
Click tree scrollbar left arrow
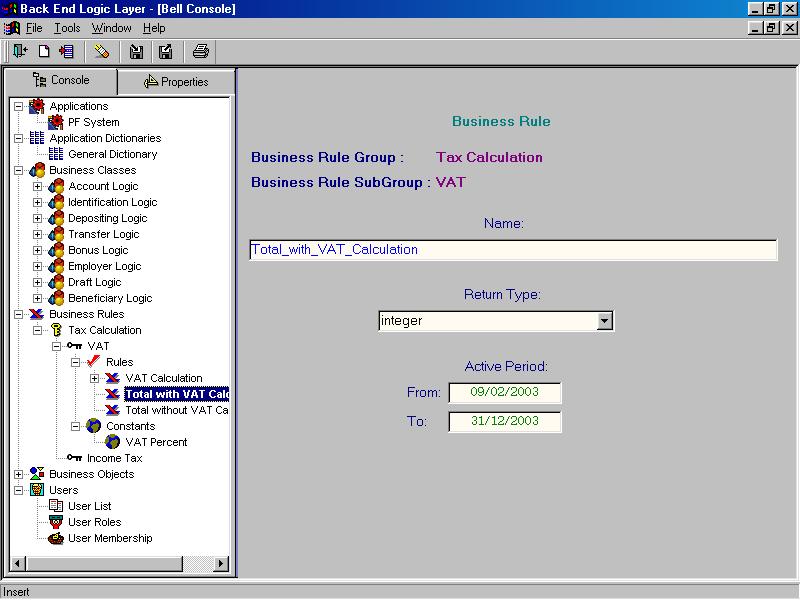17,563
